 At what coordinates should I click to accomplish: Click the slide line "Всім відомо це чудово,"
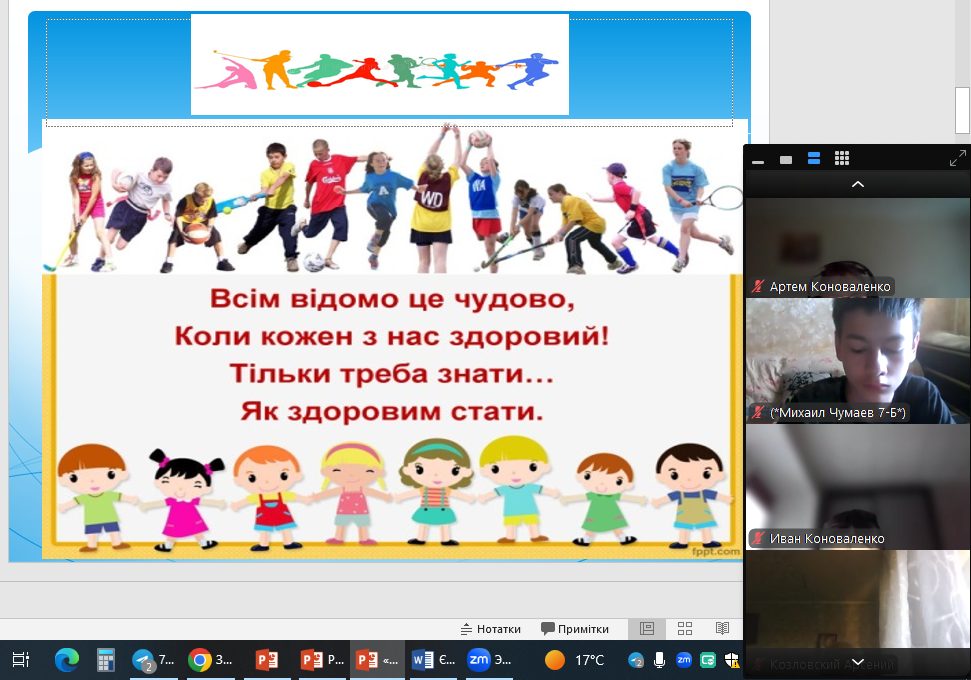(x=393, y=299)
